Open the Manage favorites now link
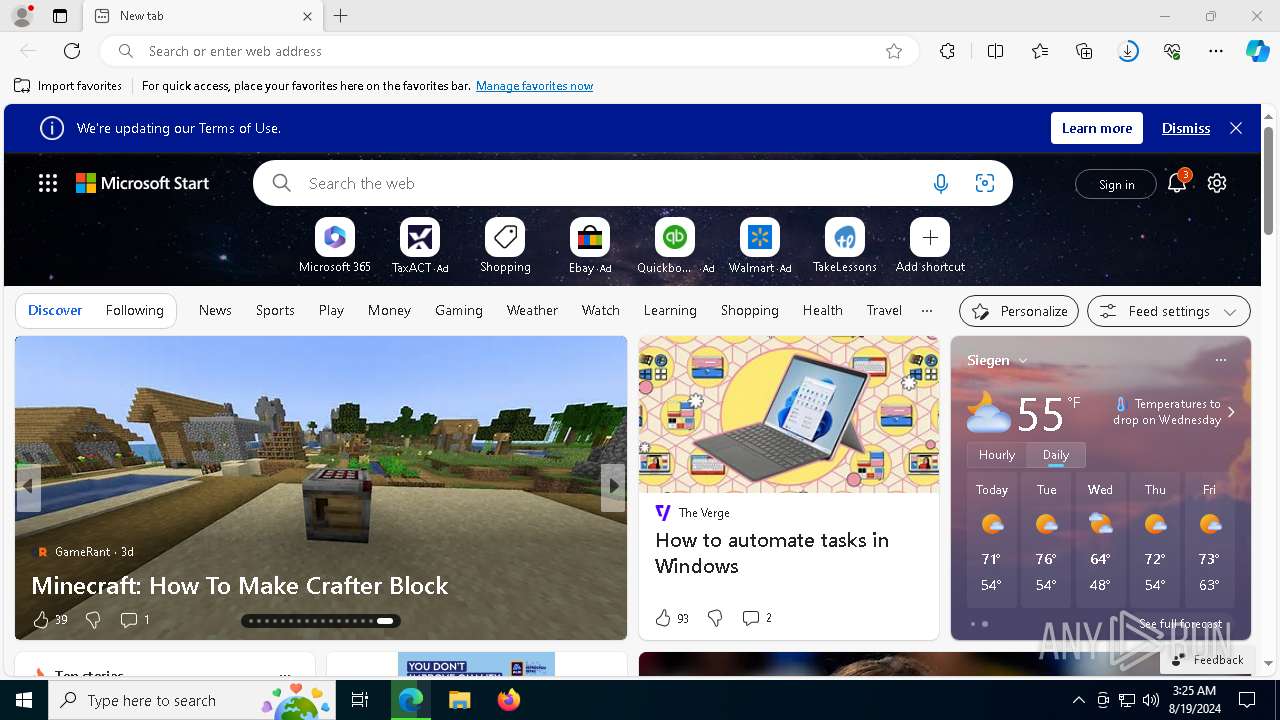The width and height of the screenshot is (1280, 720). [x=534, y=86]
